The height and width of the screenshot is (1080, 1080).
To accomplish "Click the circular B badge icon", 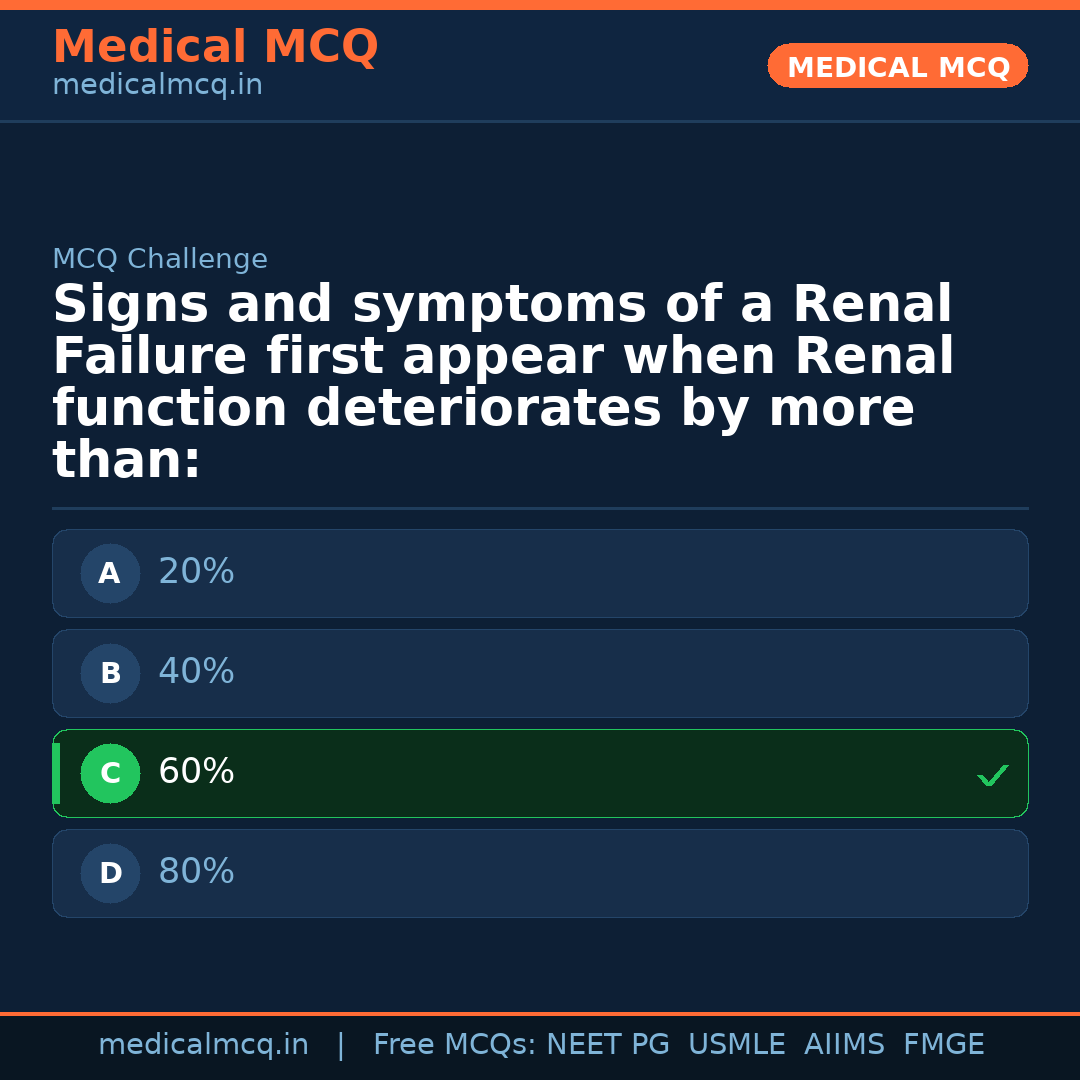I will pyautogui.click(x=110, y=673).
